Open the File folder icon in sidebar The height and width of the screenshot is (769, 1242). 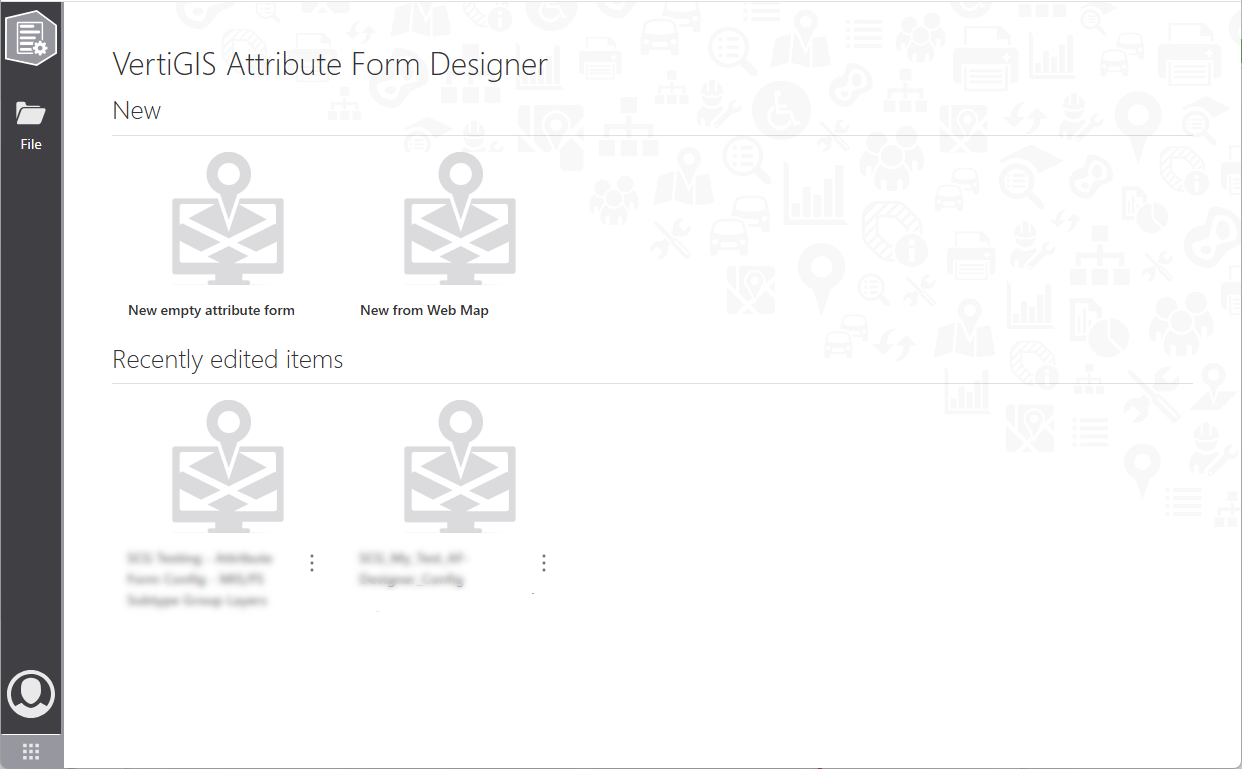[x=31, y=113]
